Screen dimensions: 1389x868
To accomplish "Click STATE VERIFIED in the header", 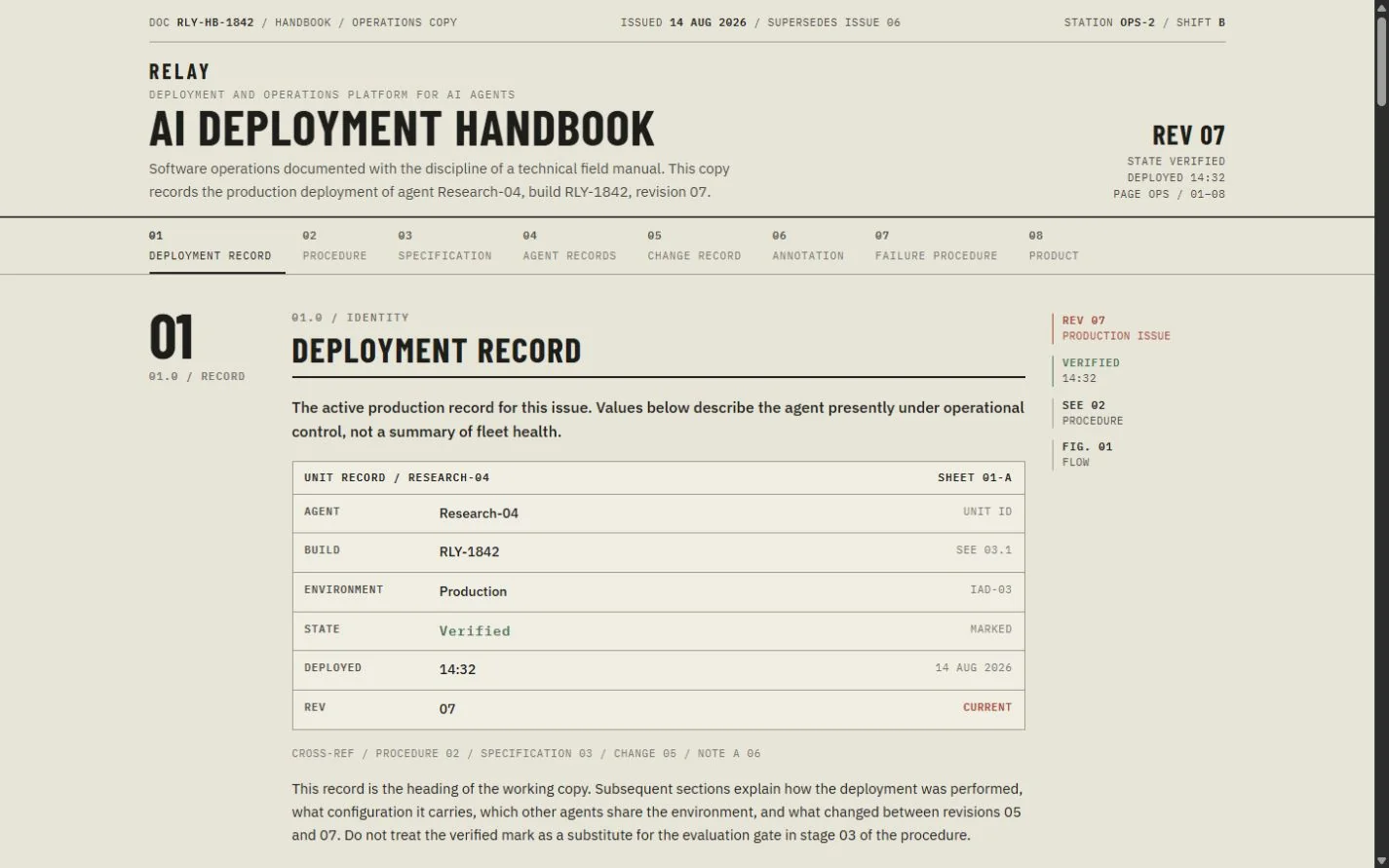I will click(1176, 162).
